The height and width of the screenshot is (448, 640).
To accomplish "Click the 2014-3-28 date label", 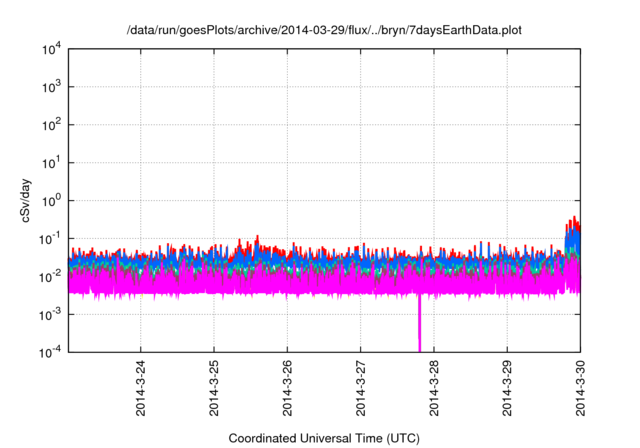I will pos(434,388).
